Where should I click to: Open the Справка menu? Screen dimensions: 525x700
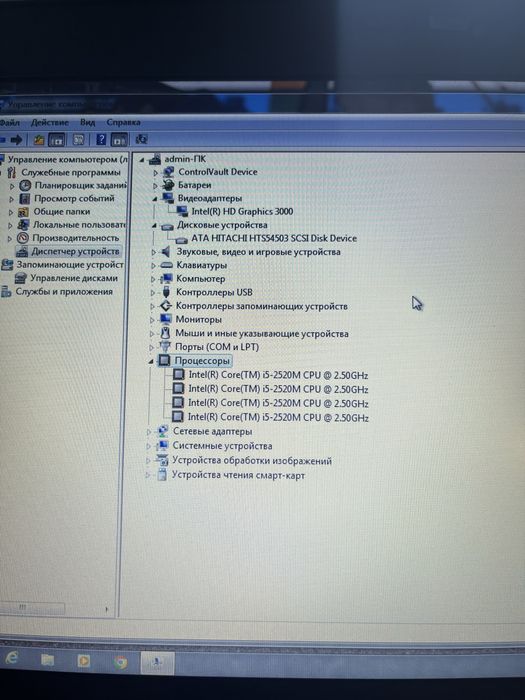tap(123, 122)
